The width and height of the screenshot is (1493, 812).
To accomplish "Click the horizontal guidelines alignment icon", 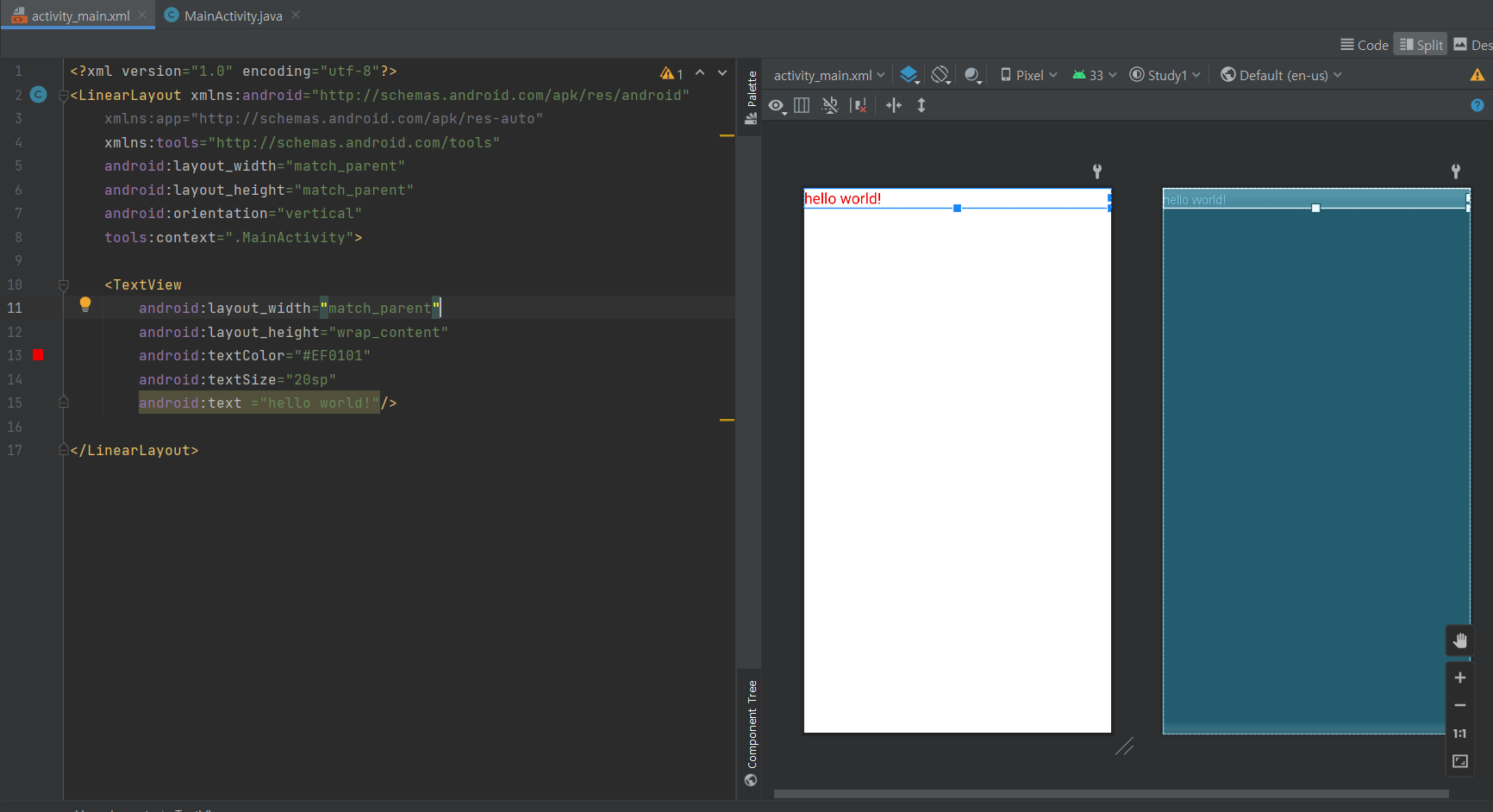I will (894, 105).
